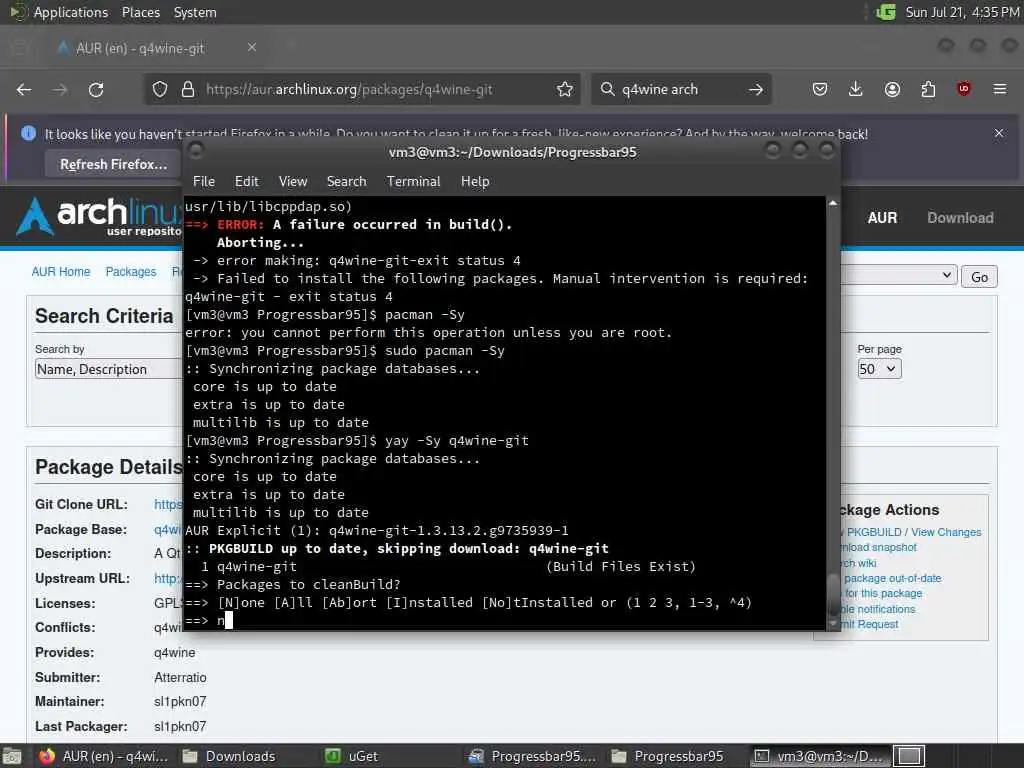Click the info icon in the notification bar
The width and height of the screenshot is (1024, 768).
29,133
